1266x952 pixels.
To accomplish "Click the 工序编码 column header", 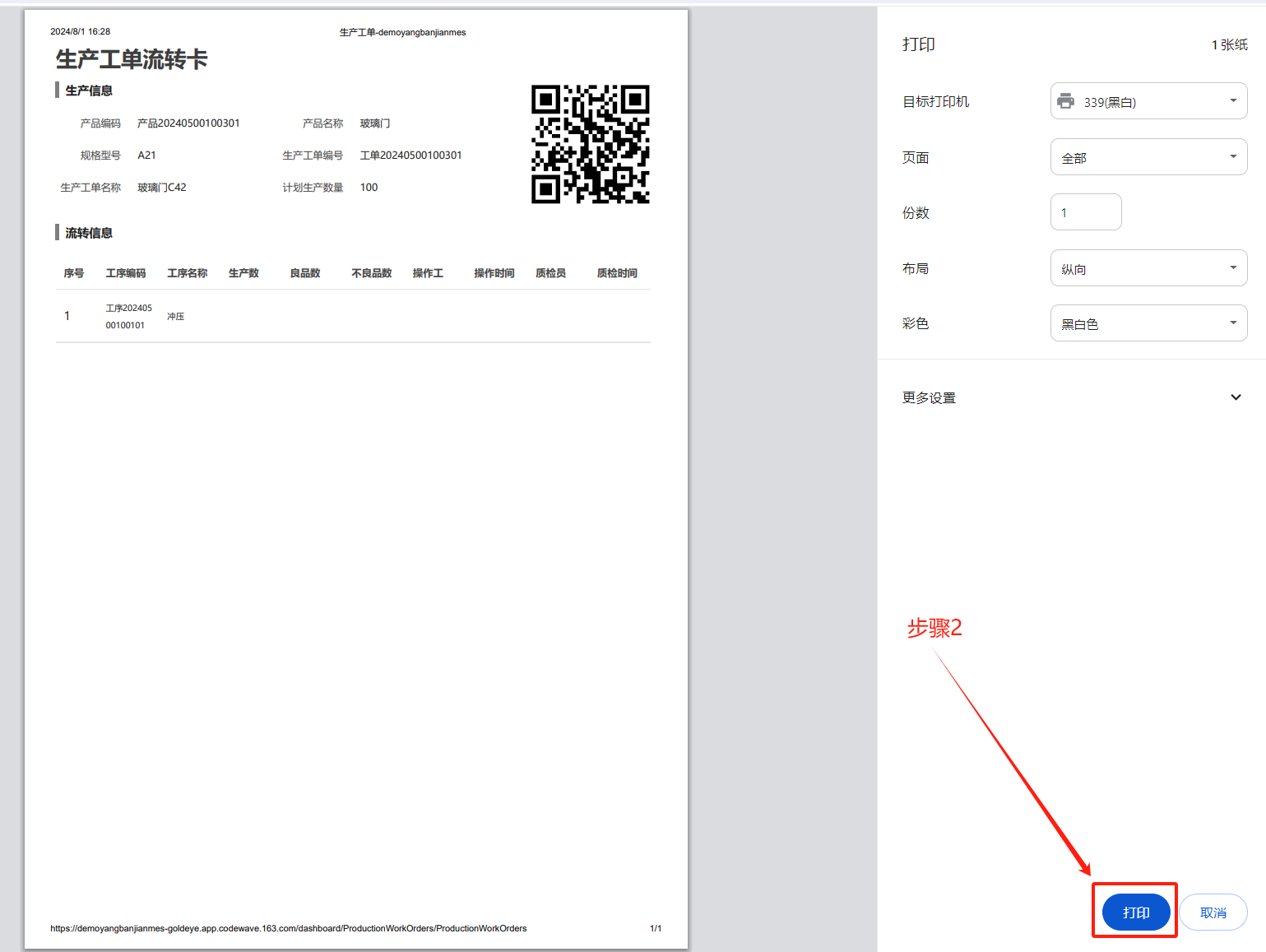I will (126, 273).
